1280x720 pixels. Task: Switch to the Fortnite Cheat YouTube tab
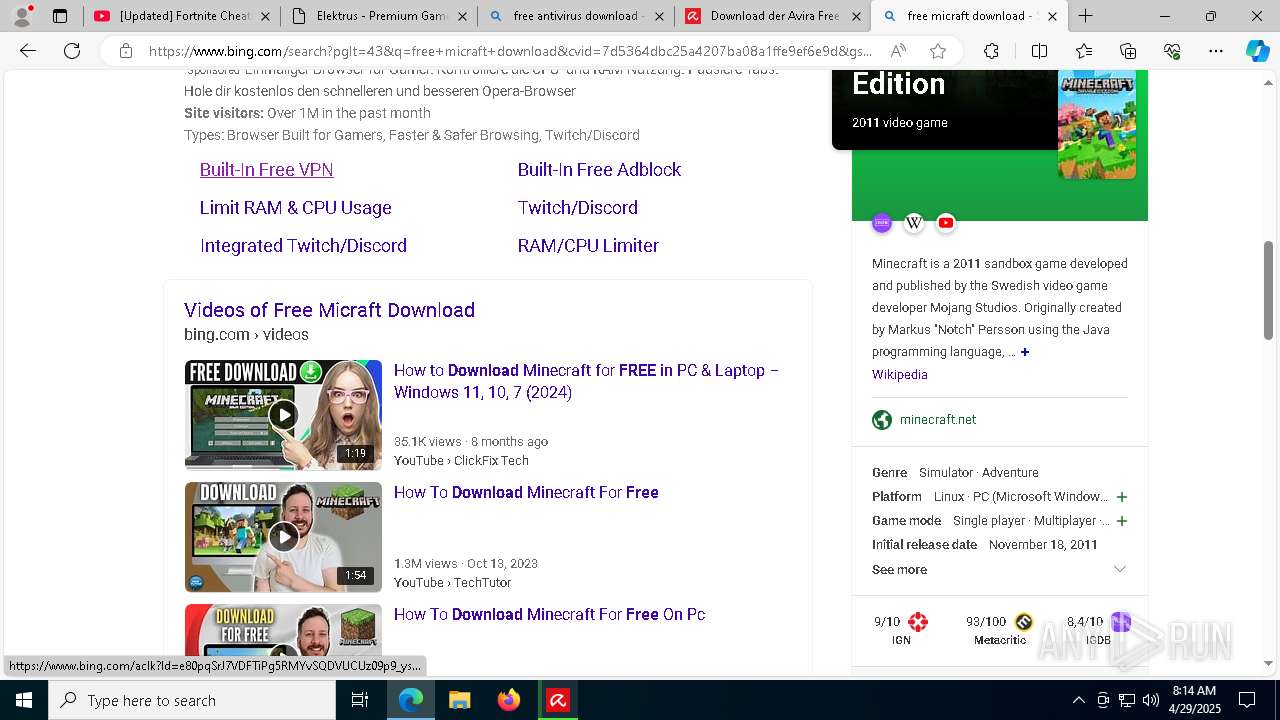pyautogui.click(x=180, y=16)
